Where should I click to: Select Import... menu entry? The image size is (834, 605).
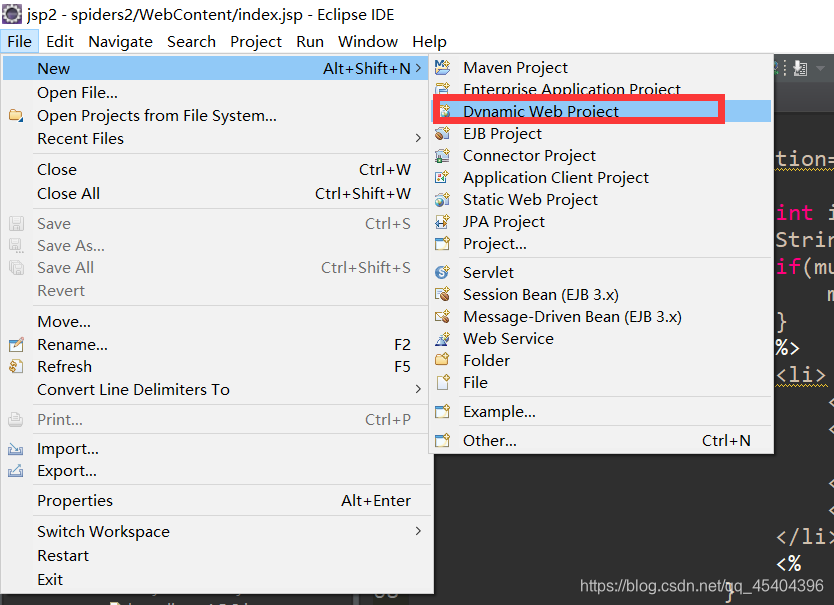click(x=217, y=449)
